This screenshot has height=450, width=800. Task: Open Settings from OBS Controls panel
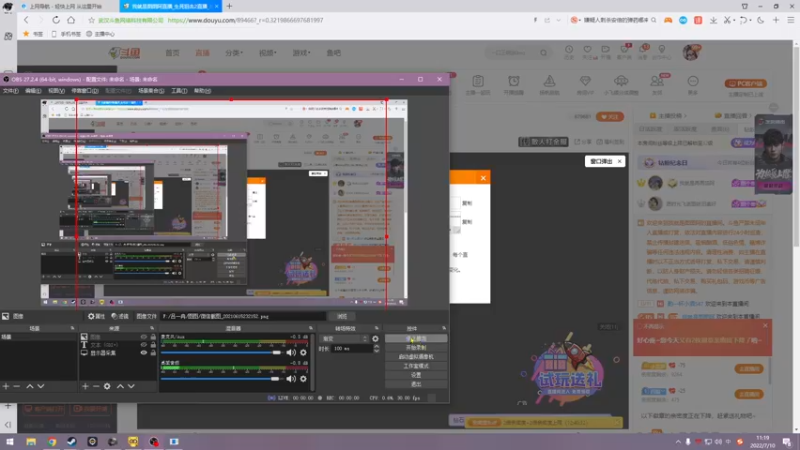416,375
